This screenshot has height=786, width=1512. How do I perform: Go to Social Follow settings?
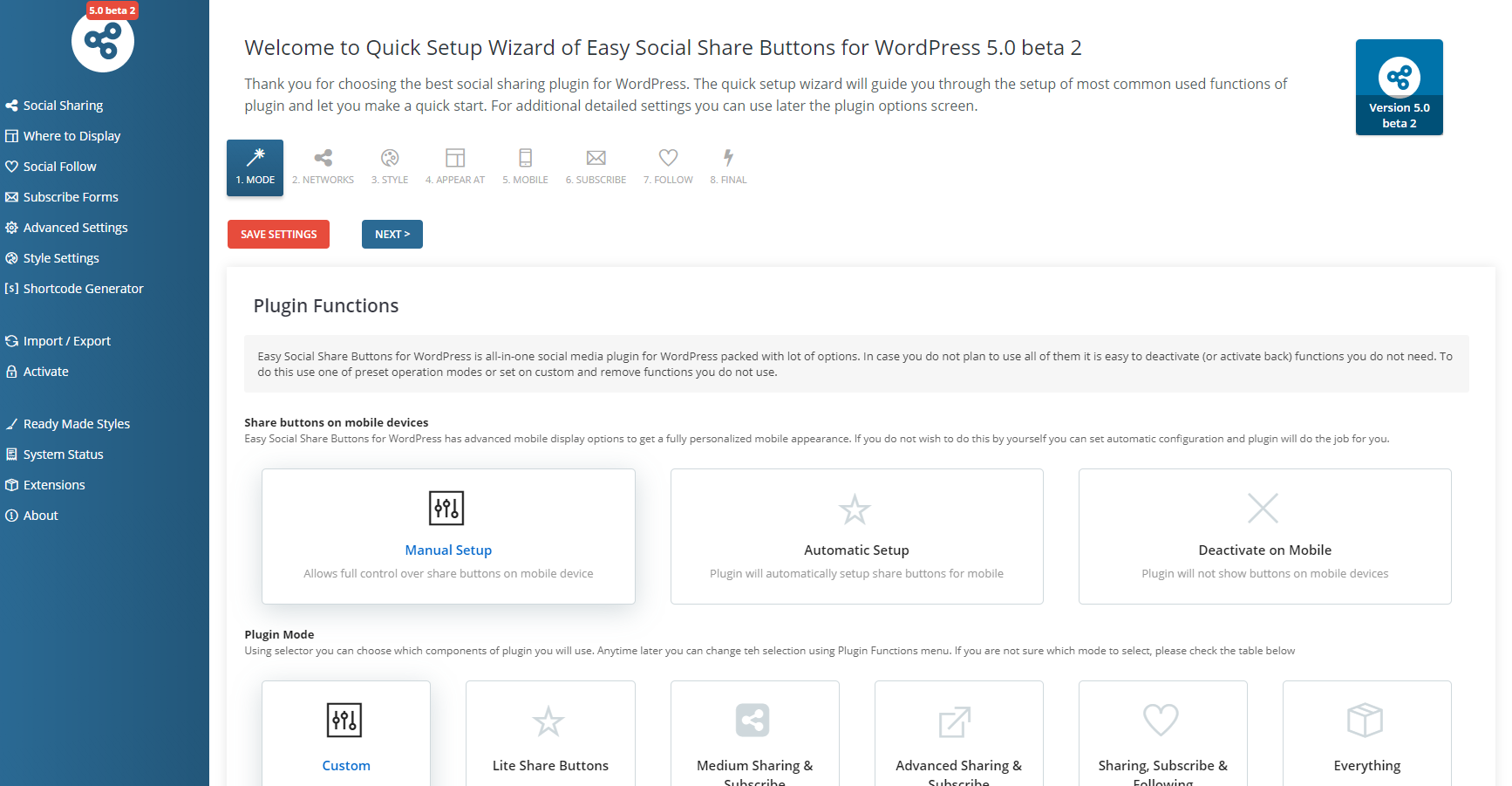59,167
